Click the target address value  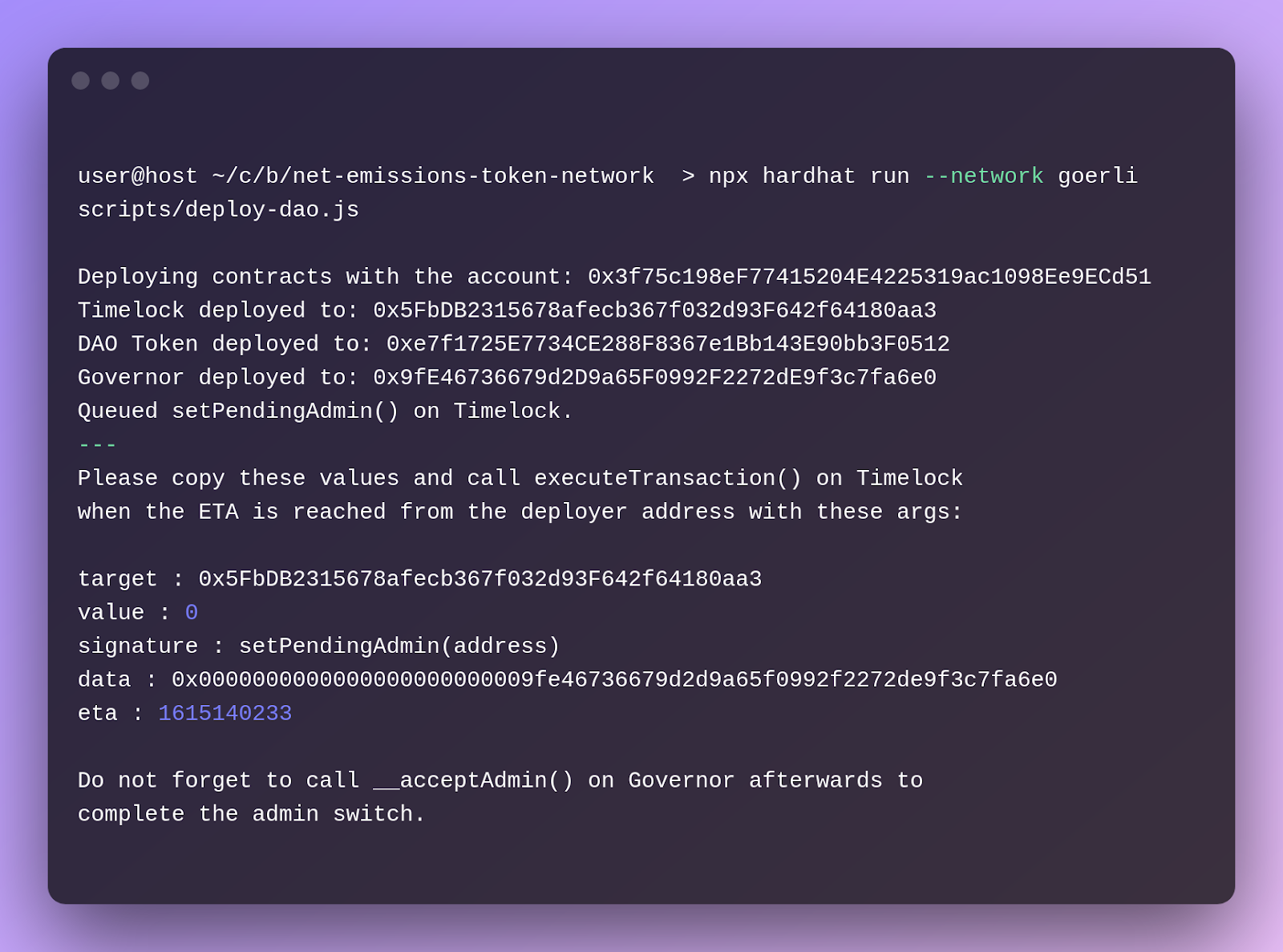click(x=480, y=579)
